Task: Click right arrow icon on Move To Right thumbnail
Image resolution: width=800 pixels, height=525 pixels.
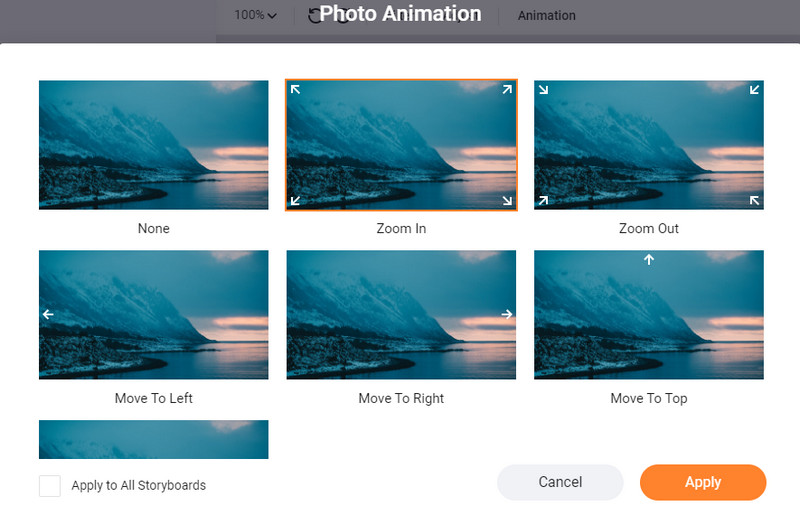Action: pos(507,314)
